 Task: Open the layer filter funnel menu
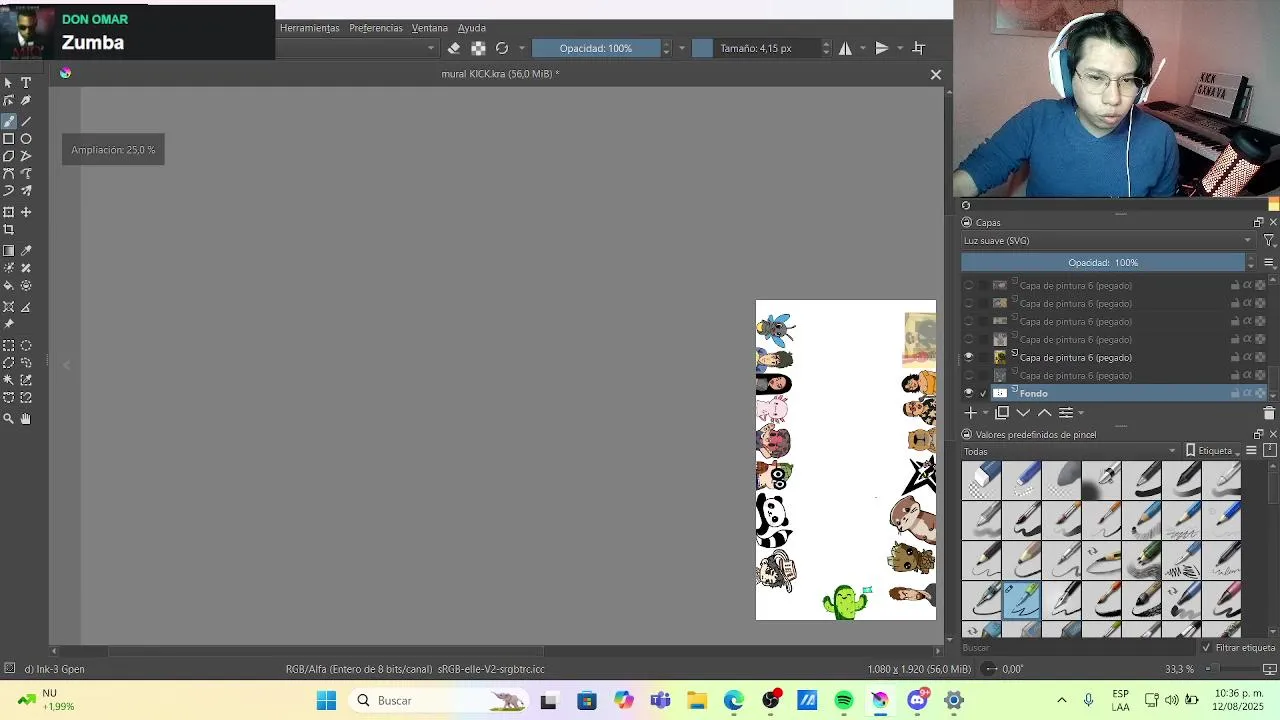[x=1269, y=241]
